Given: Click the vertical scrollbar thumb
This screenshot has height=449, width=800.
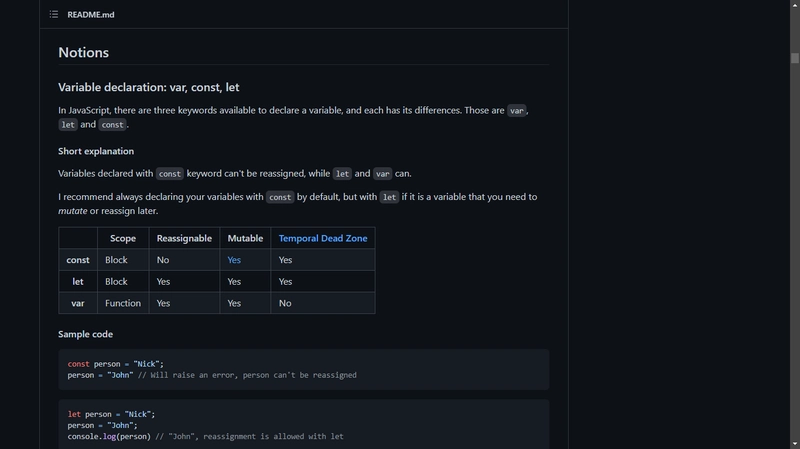Looking at the screenshot, I should point(794,58).
